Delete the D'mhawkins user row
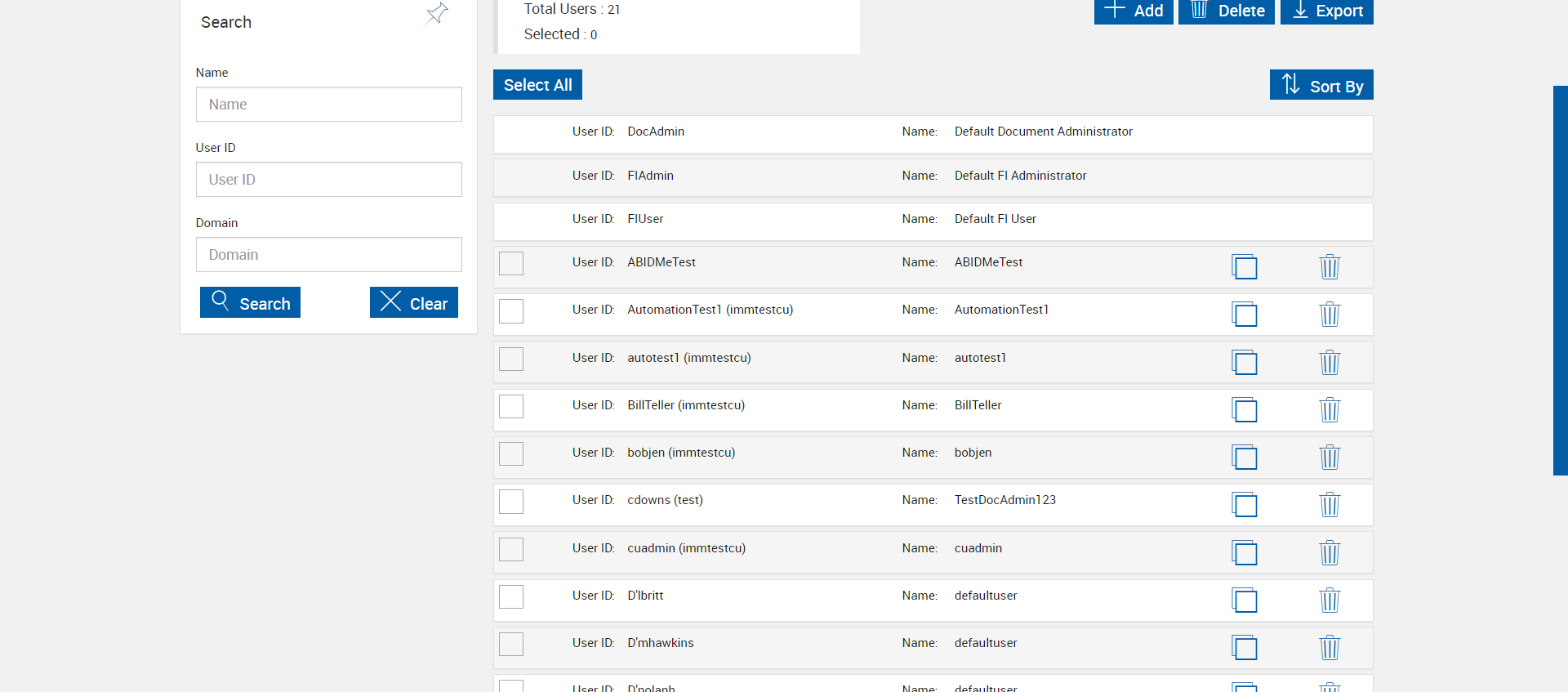Image resolution: width=1568 pixels, height=692 pixels. [1330, 647]
